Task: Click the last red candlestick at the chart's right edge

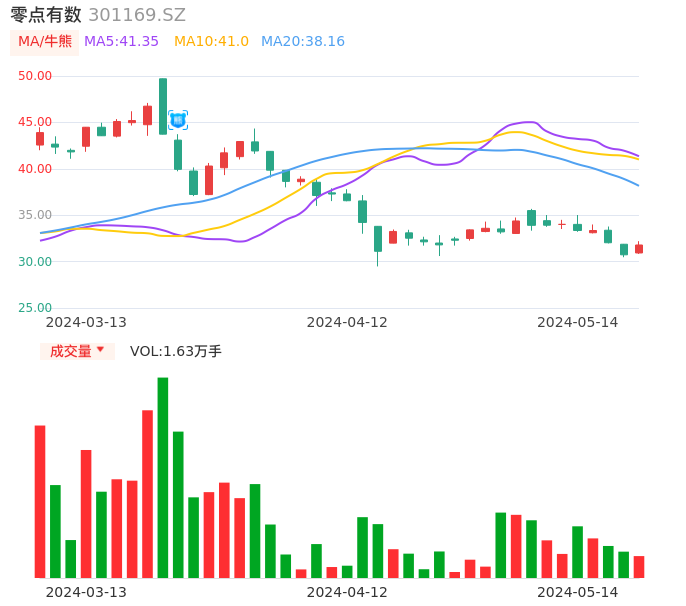Action: (x=639, y=248)
